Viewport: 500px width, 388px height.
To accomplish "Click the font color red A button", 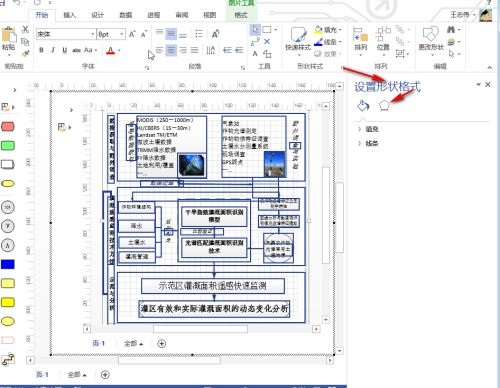I will (x=110, y=51).
